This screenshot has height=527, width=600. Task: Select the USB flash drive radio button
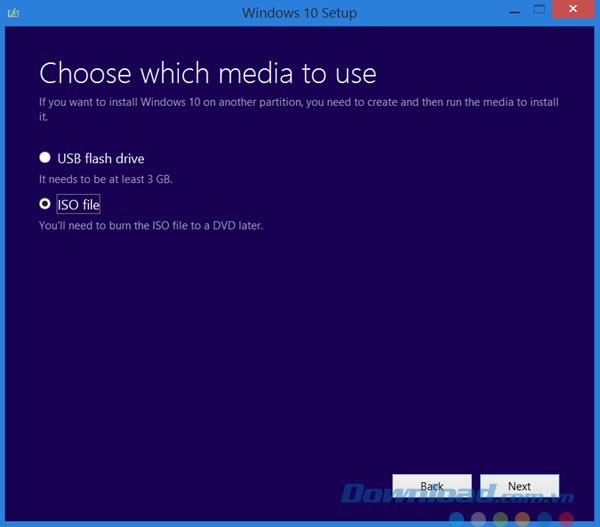(45, 157)
